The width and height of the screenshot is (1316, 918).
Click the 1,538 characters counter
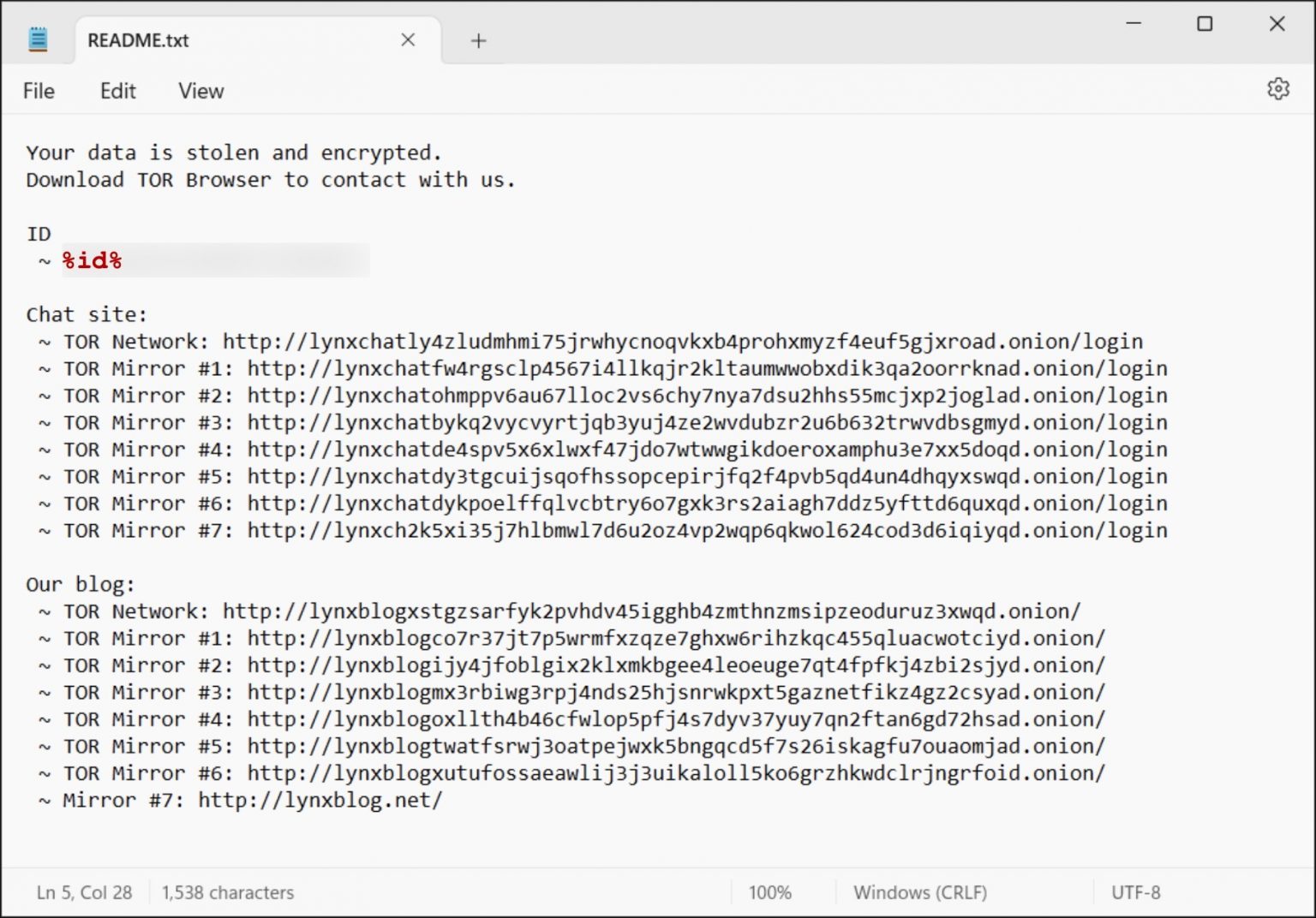tap(227, 892)
